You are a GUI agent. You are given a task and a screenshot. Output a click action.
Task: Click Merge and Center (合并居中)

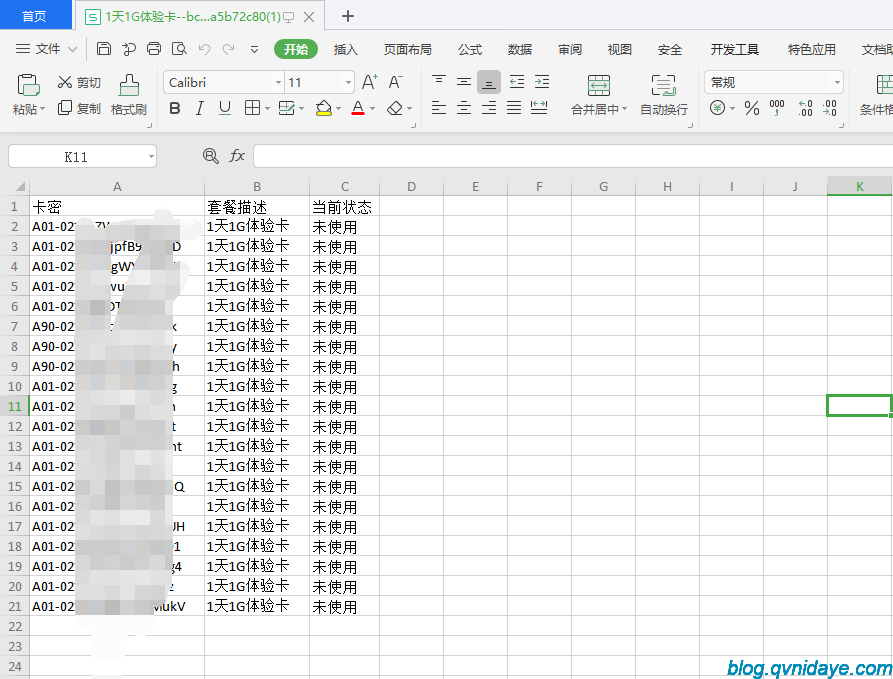(x=599, y=95)
